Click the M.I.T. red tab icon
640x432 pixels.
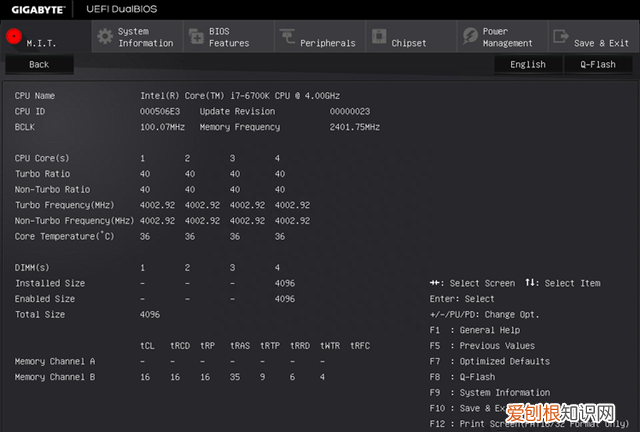(x=14, y=37)
